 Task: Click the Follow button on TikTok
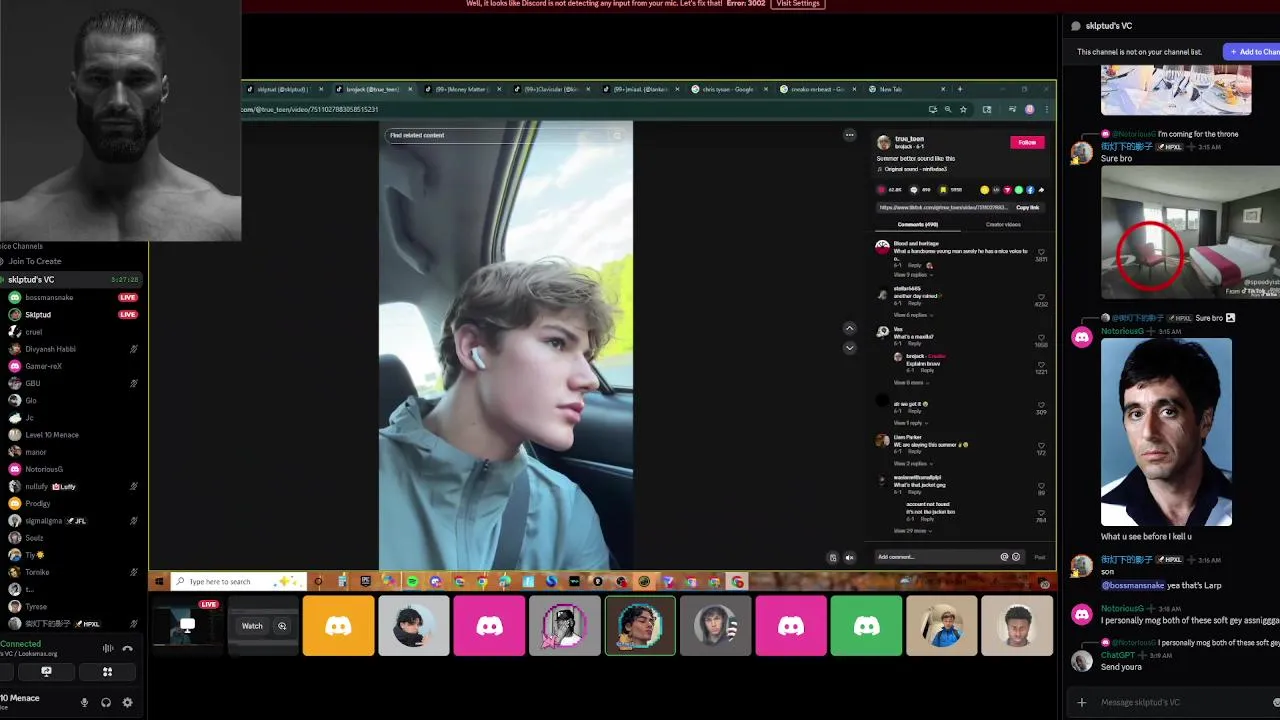point(1027,142)
